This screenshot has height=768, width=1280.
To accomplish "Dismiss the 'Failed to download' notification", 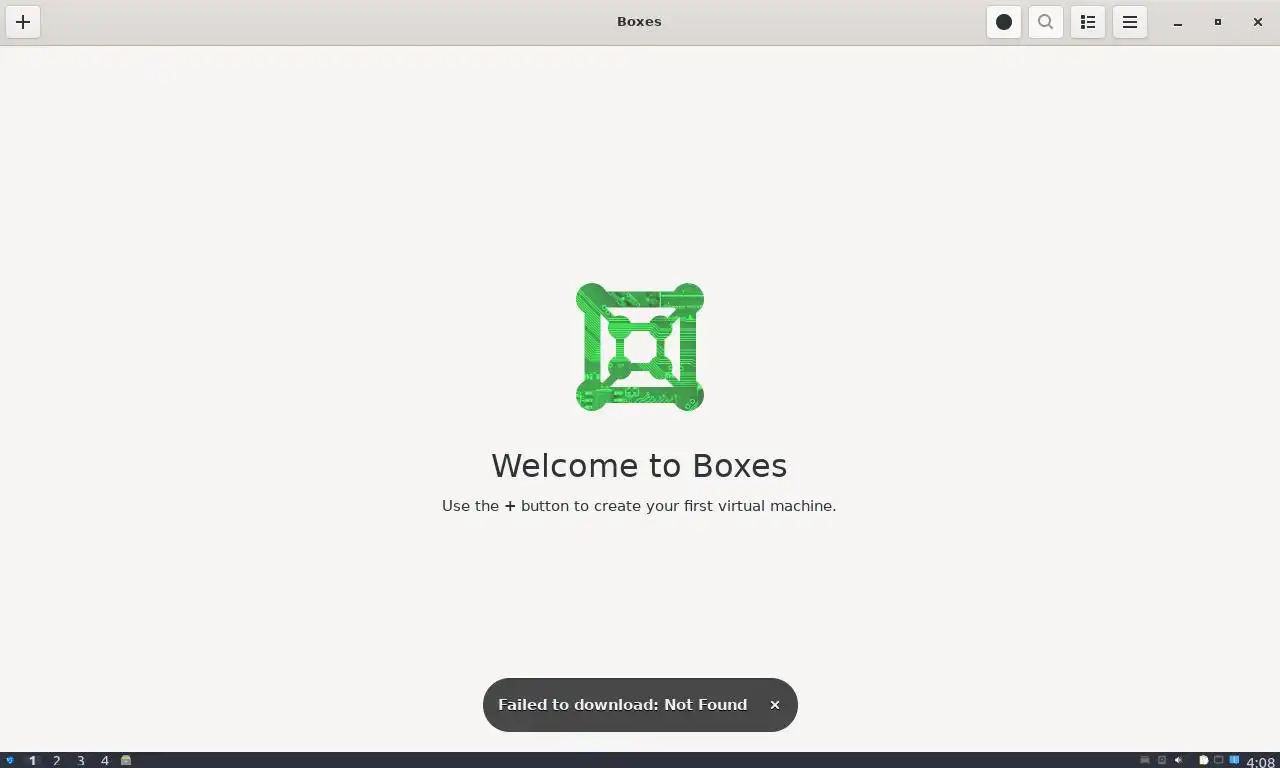I will pos(775,705).
